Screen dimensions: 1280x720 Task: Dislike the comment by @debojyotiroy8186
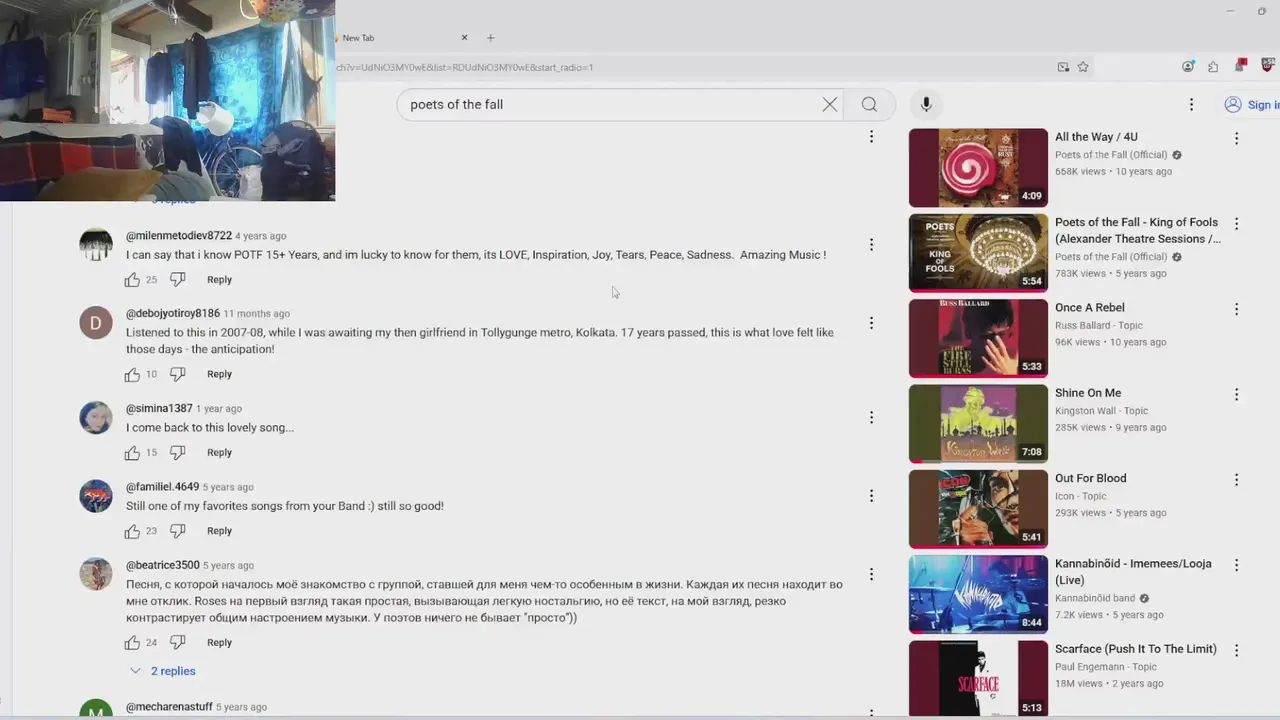[x=177, y=374]
